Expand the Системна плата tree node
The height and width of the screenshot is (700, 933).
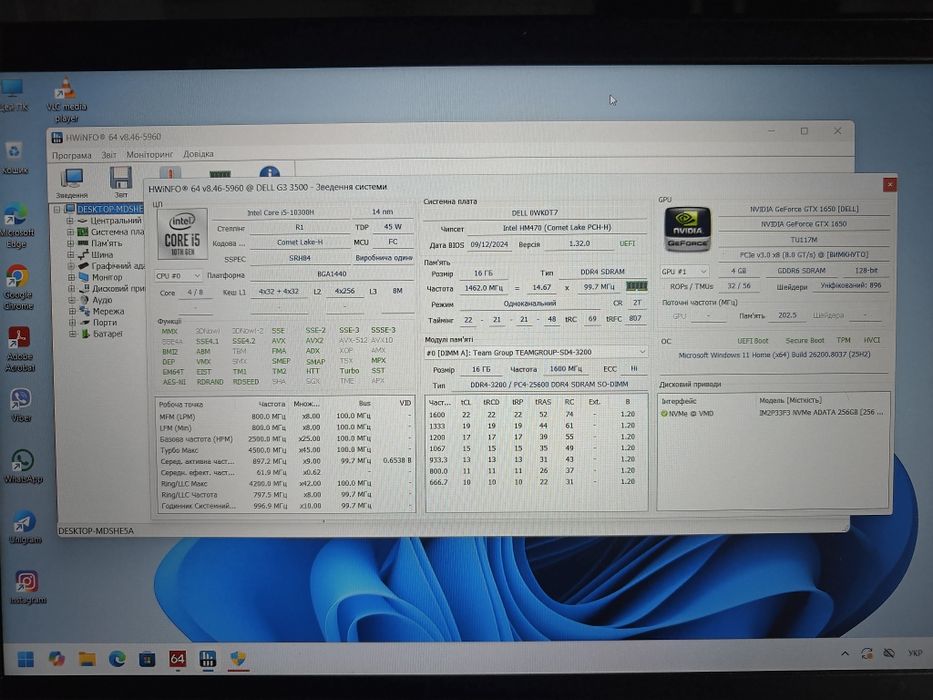(x=70, y=232)
